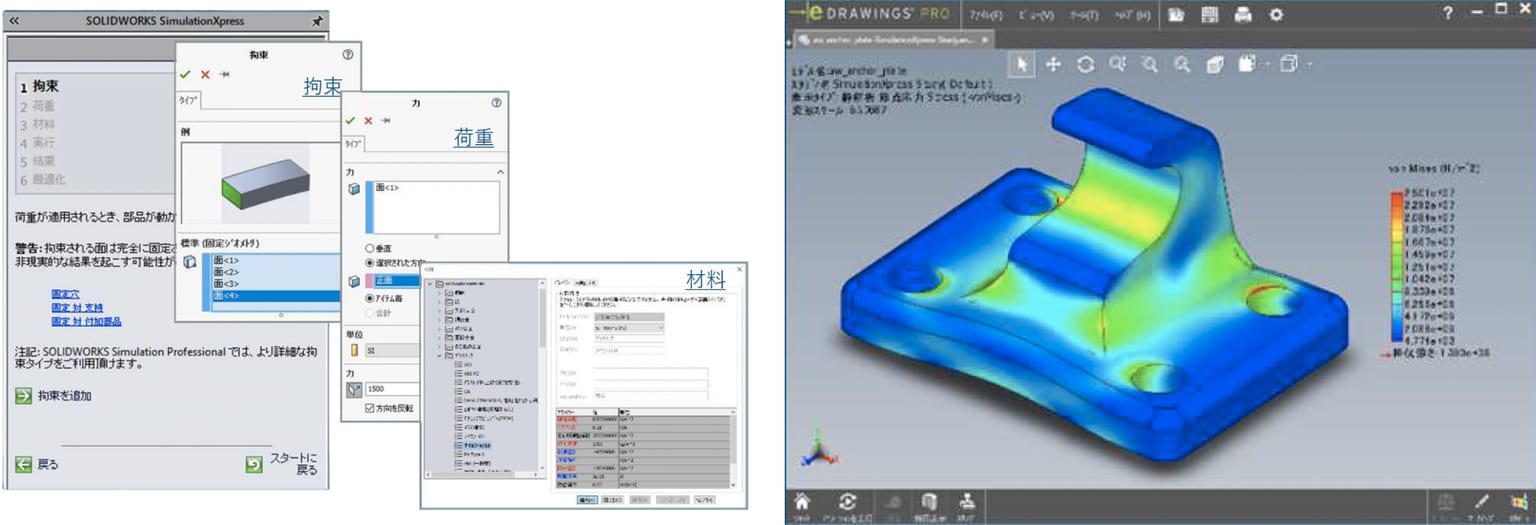
Task: Open the display style shaded icon
Action: click(x=1247, y=65)
